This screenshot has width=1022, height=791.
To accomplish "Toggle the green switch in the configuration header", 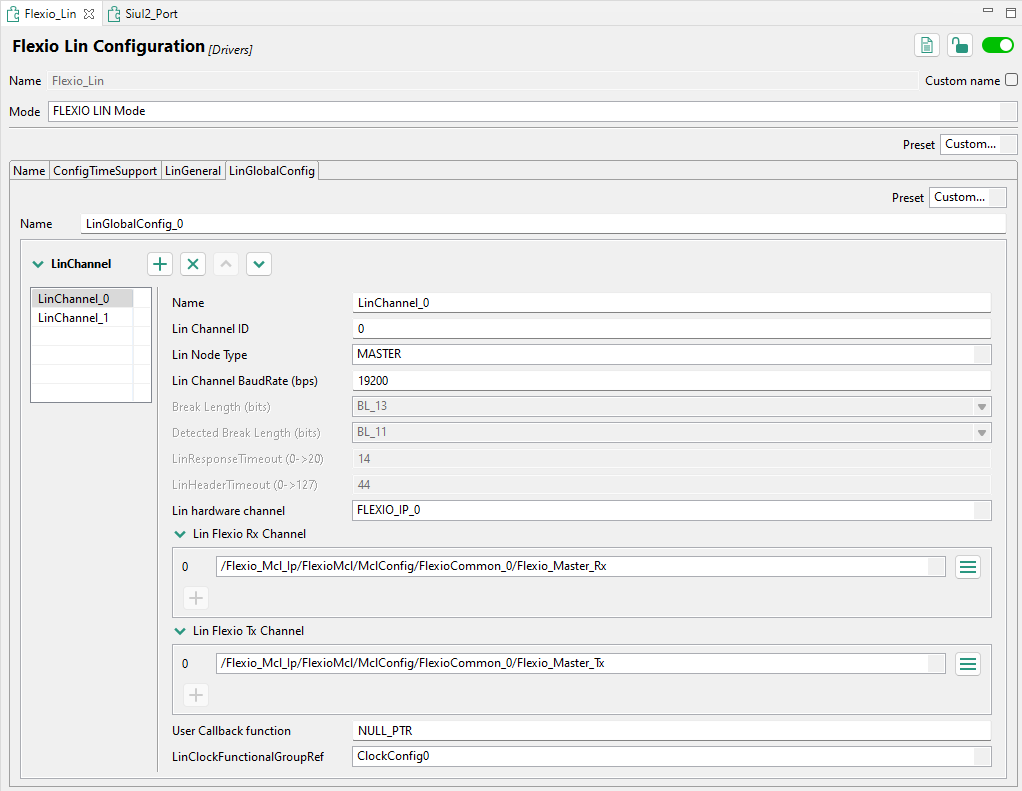I will click(x=997, y=45).
